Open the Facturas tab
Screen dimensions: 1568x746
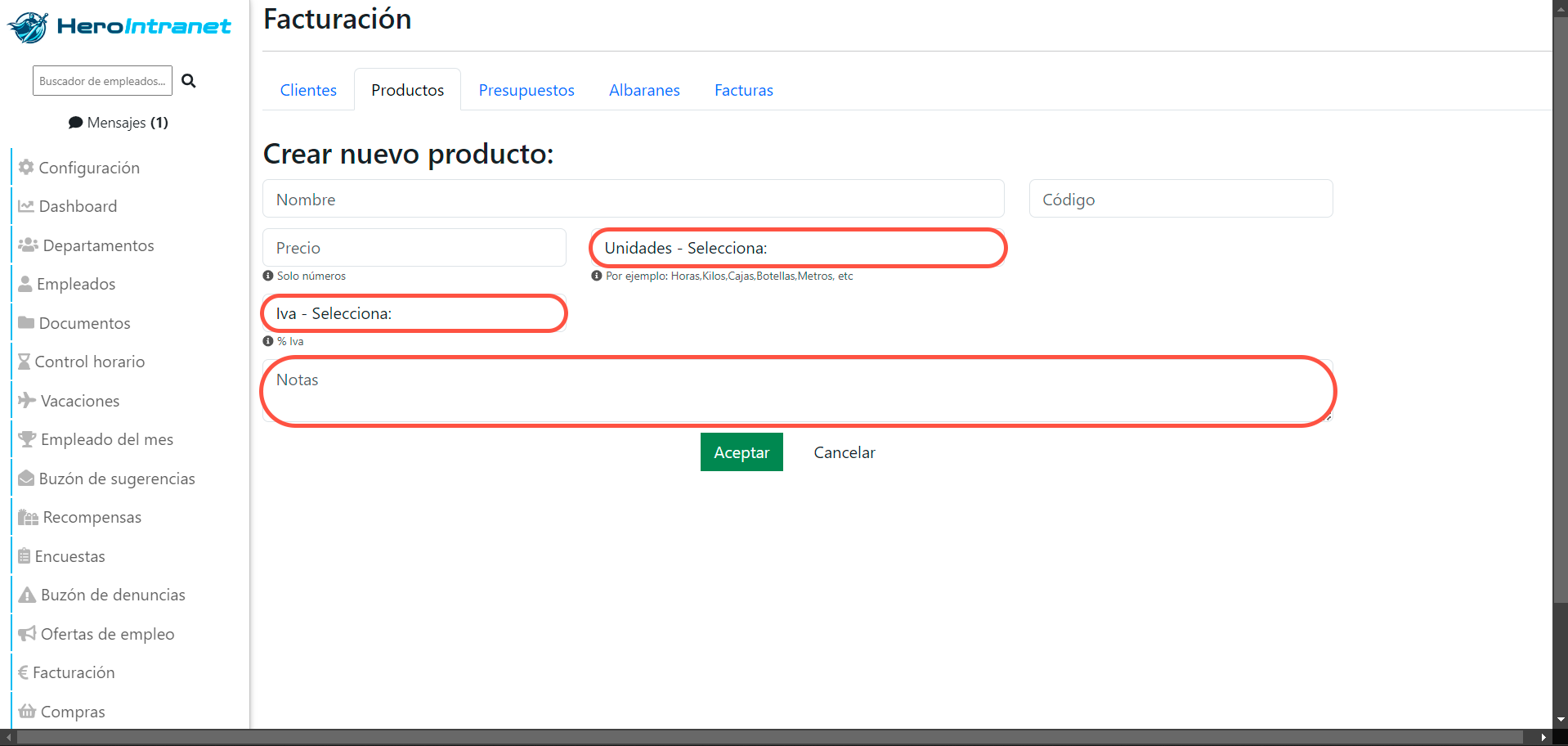tap(744, 90)
